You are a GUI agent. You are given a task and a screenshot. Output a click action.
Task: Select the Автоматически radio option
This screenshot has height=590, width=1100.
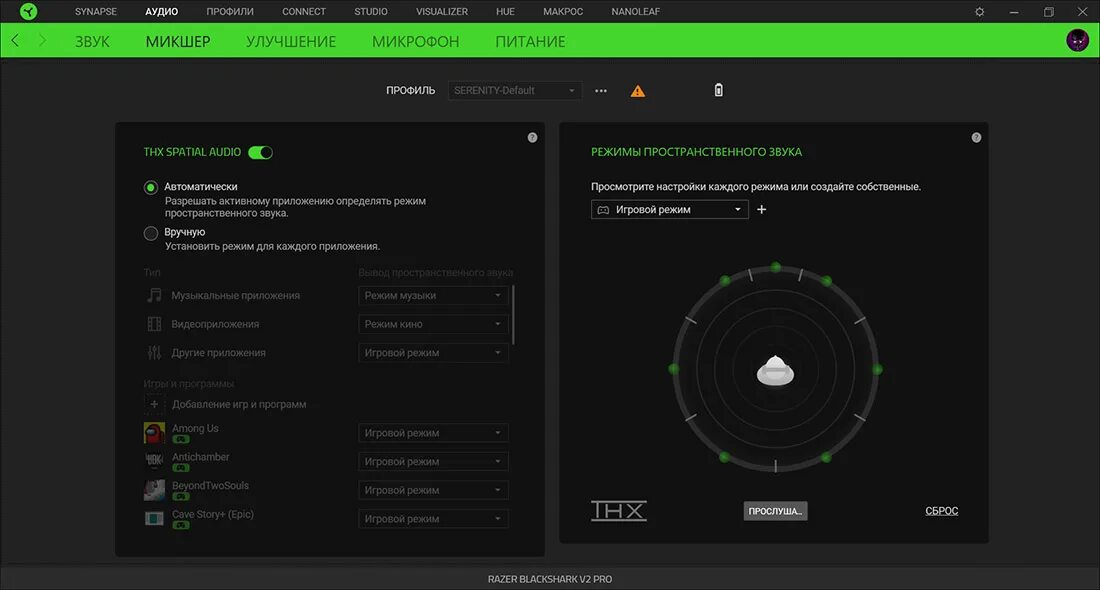(x=151, y=187)
